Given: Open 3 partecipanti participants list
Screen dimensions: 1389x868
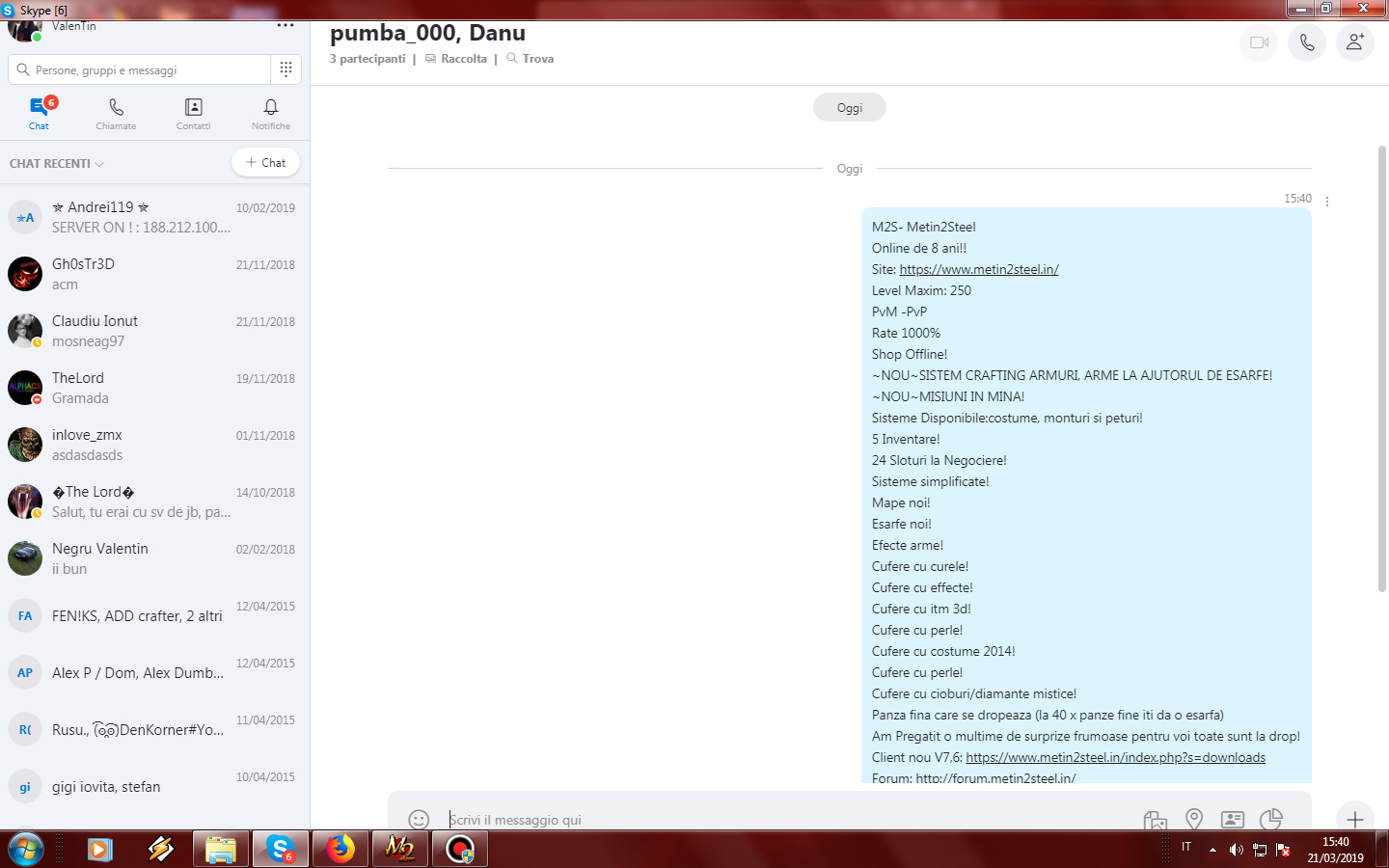Looking at the screenshot, I should coord(368,59).
